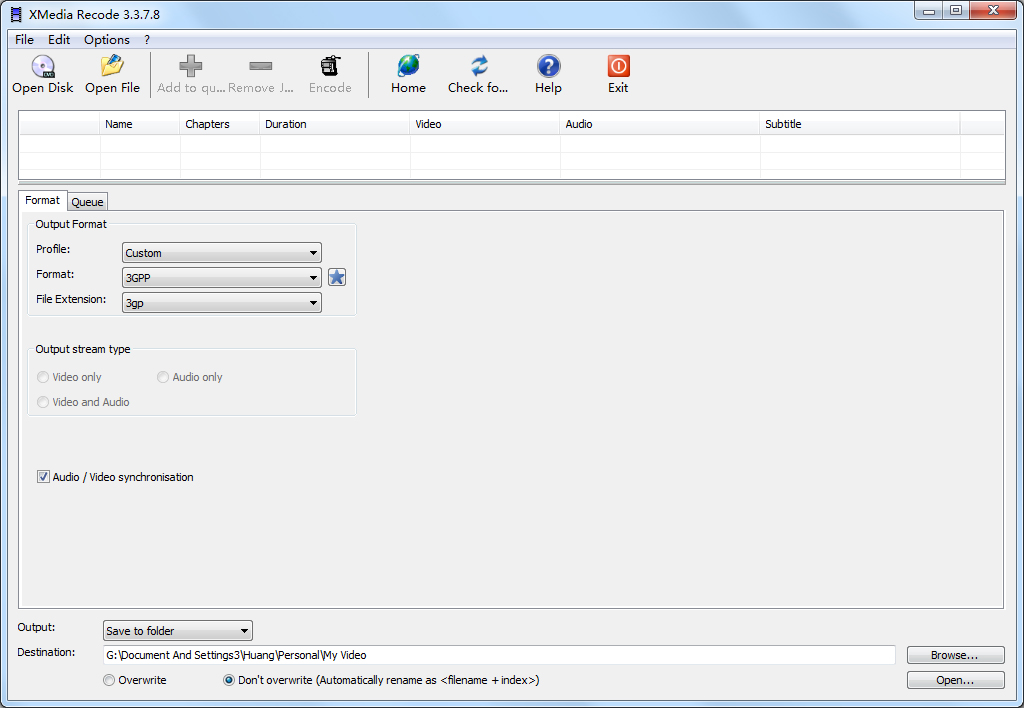The width and height of the screenshot is (1024, 708).
Task: Click the Audio column header
Action: tap(660, 124)
